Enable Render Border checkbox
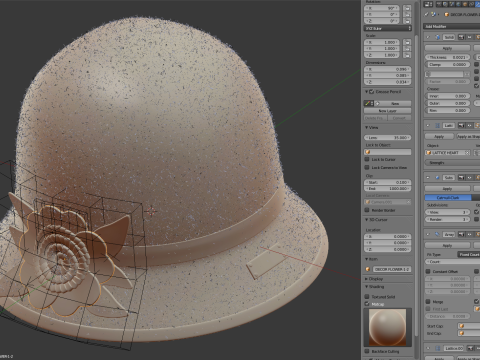This screenshot has height=360, width=480. tap(367, 210)
